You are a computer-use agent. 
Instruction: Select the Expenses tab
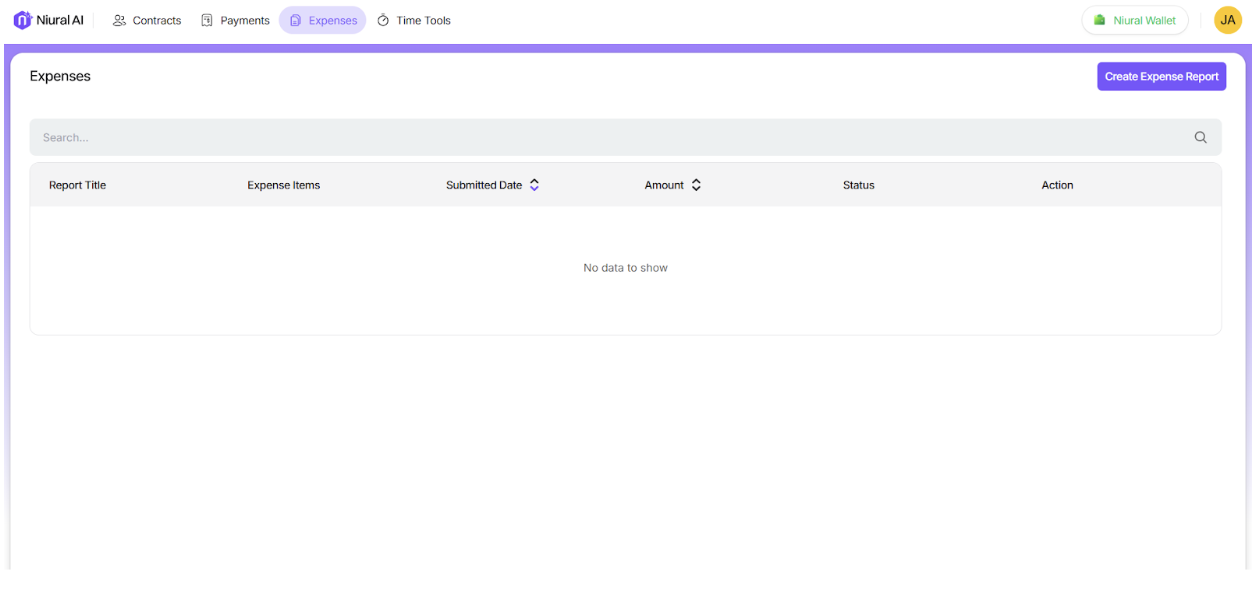pyautogui.click(x=323, y=20)
